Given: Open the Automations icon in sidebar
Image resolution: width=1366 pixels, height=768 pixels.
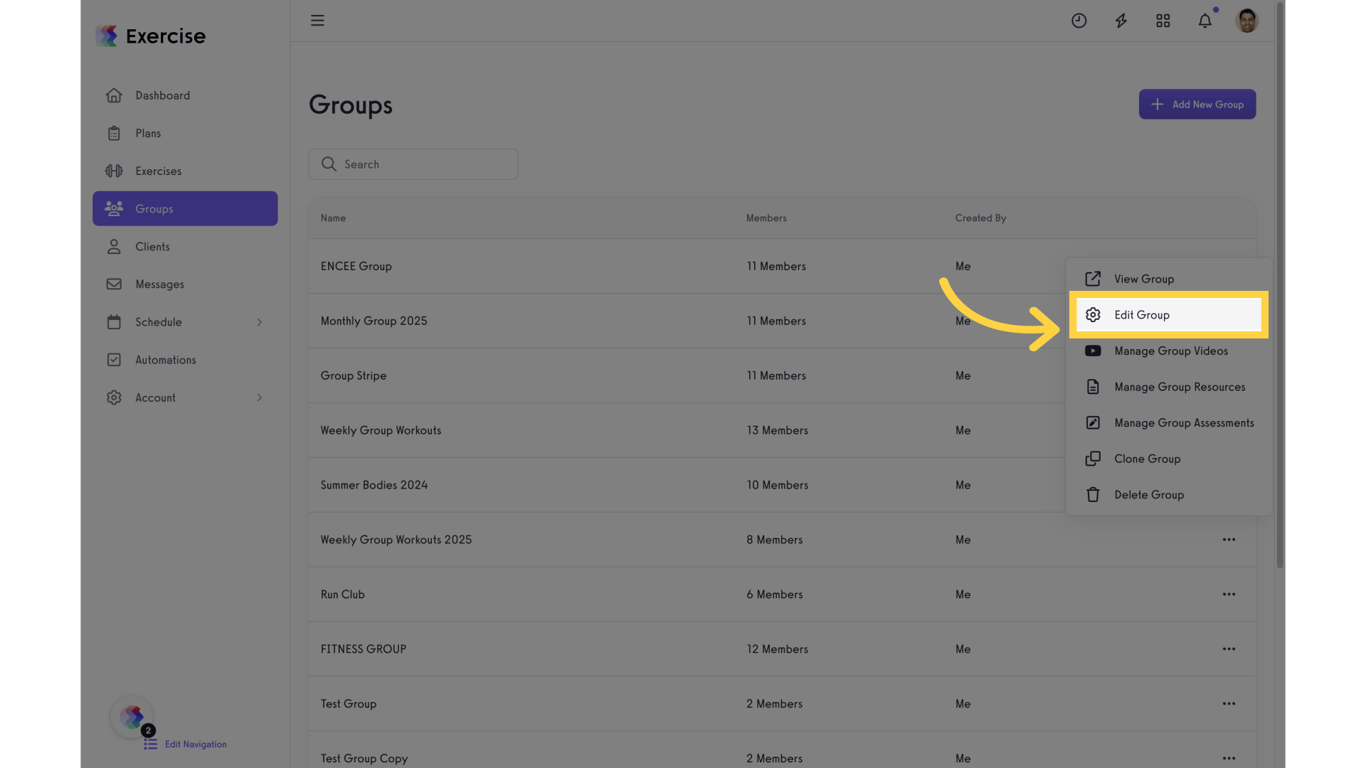Looking at the screenshot, I should [x=114, y=359].
